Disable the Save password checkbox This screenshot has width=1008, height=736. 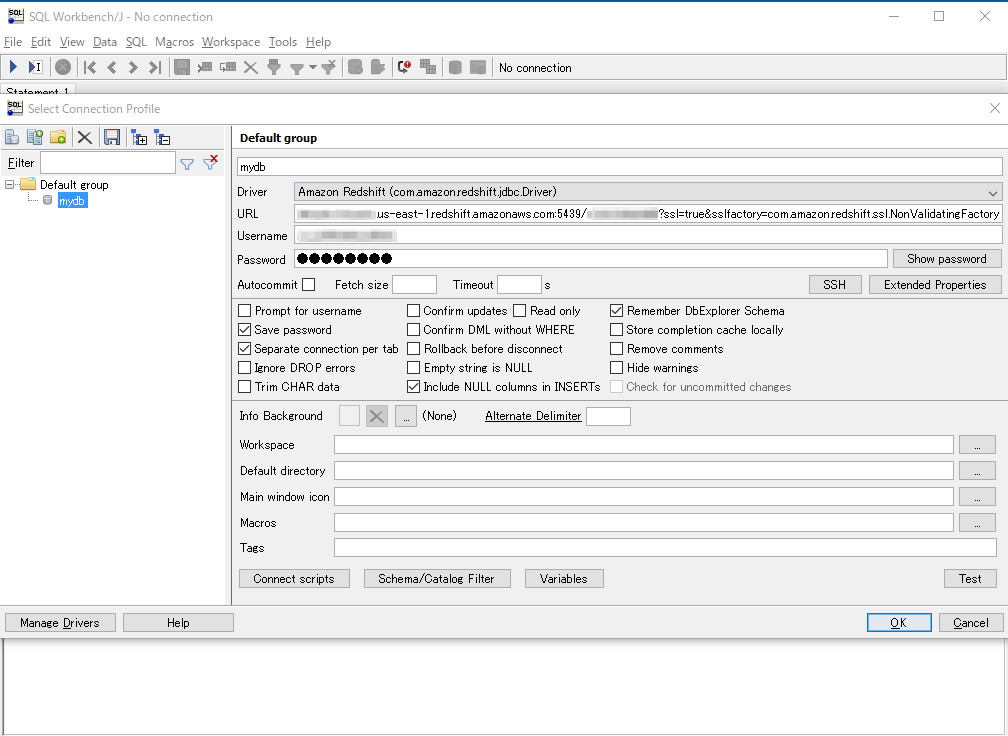245,330
